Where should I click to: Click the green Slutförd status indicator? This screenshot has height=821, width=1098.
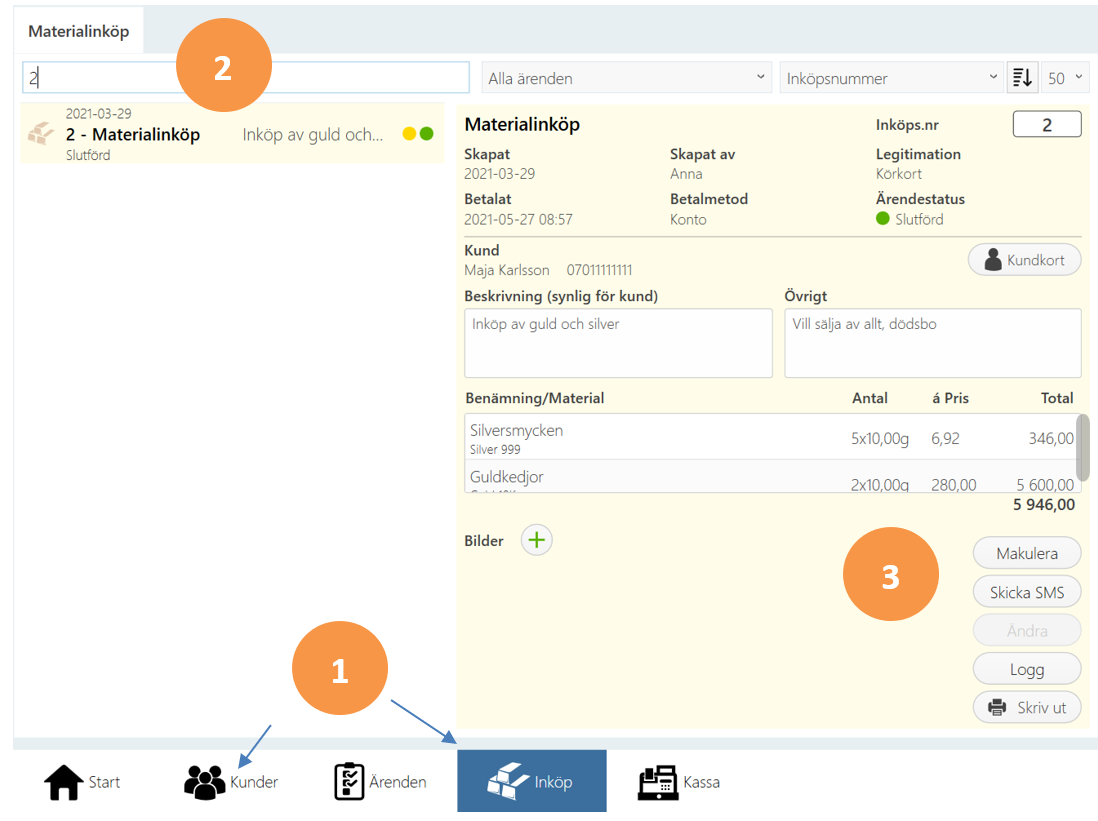pyautogui.click(x=882, y=219)
